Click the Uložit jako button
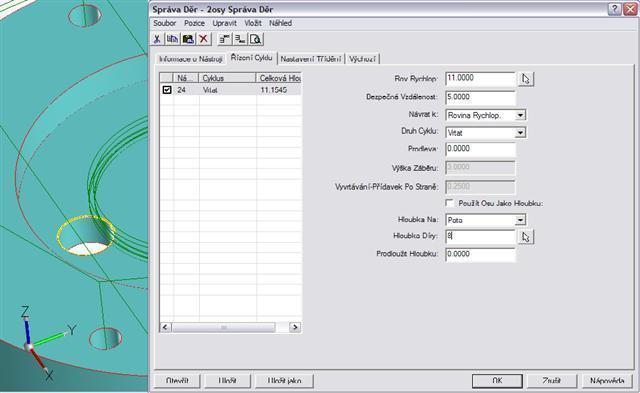Screen dimensions: 640x393 284,381
